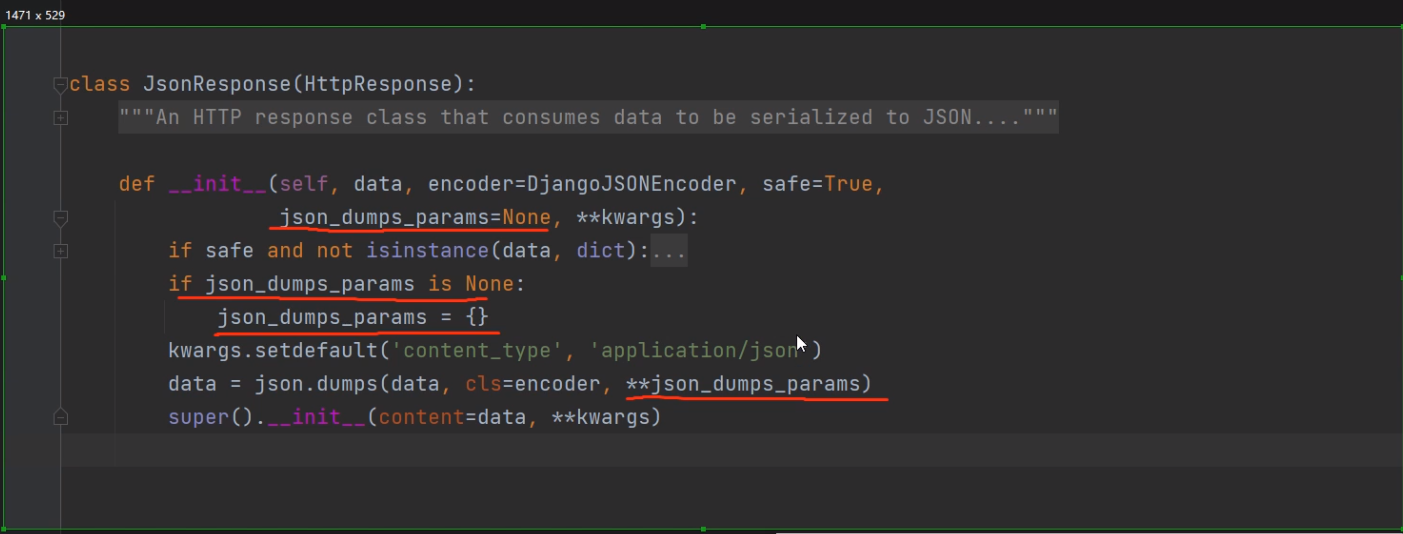Click the 'self' parameter
The width and height of the screenshot is (1403, 534).
303,184
